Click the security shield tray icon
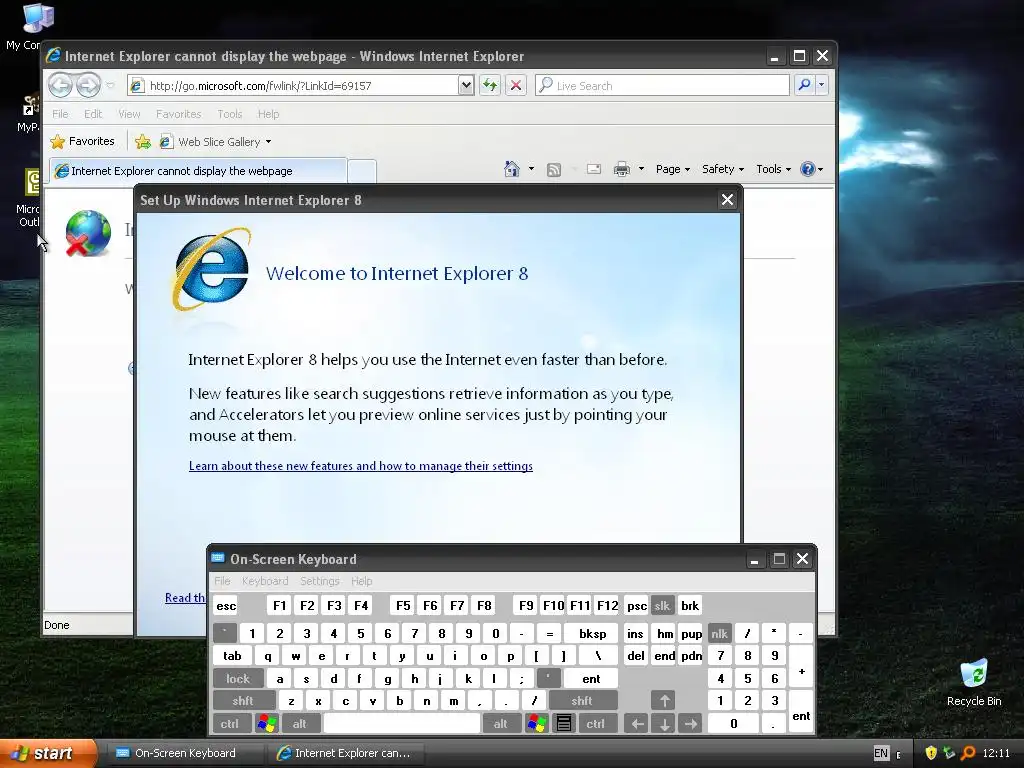Image resolution: width=1024 pixels, height=768 pixels. [931, 753]
